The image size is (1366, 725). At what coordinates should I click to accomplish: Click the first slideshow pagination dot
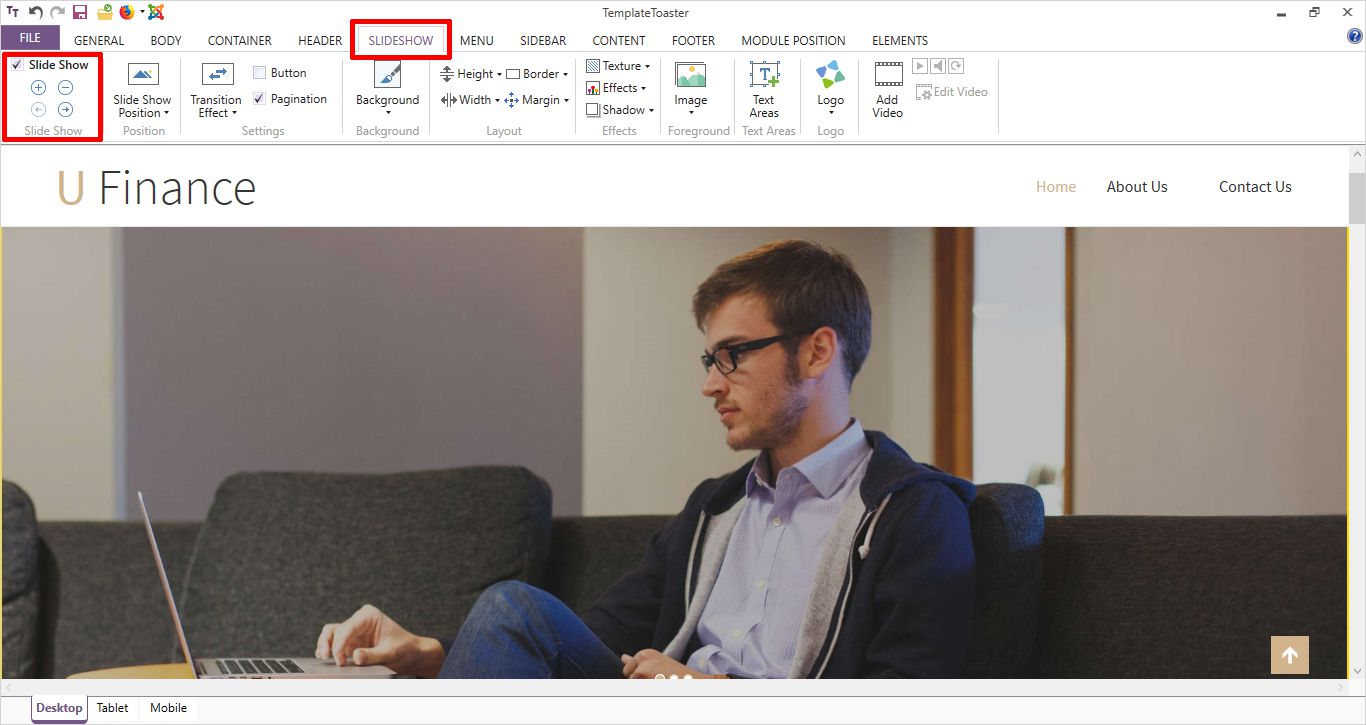pos(660,678)
